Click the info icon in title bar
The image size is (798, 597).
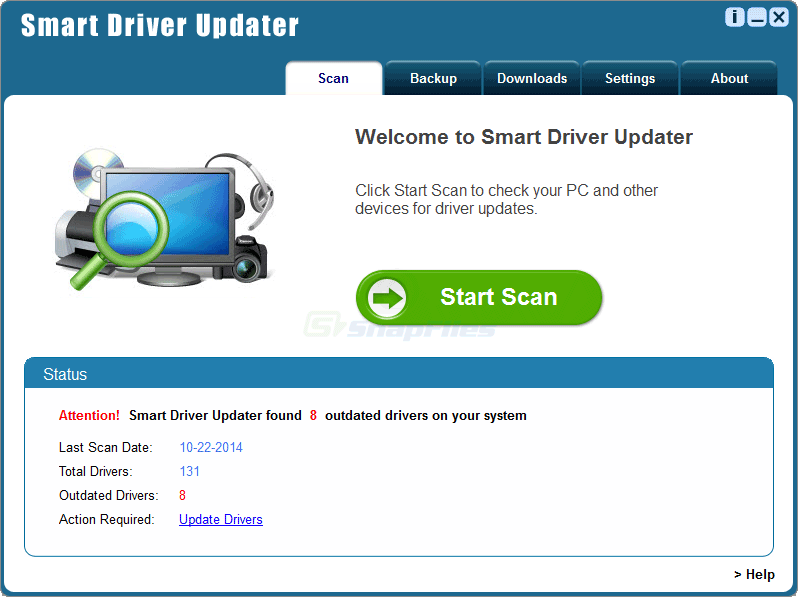point(735,17)
